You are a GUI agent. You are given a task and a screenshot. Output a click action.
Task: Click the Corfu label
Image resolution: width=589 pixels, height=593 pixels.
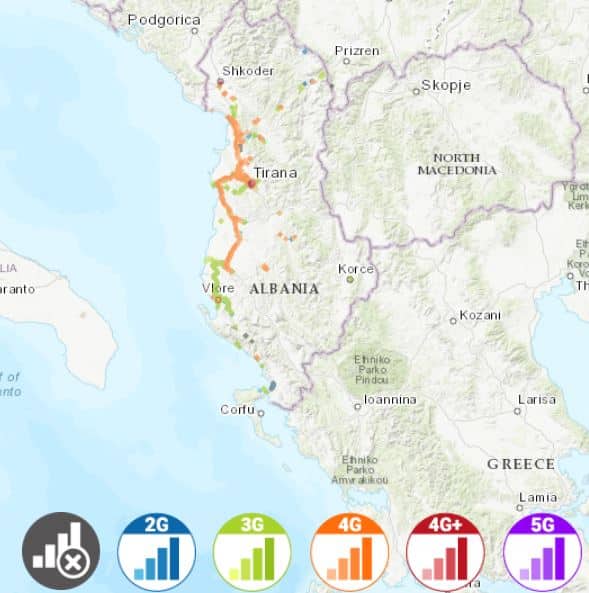click(238, 410)
